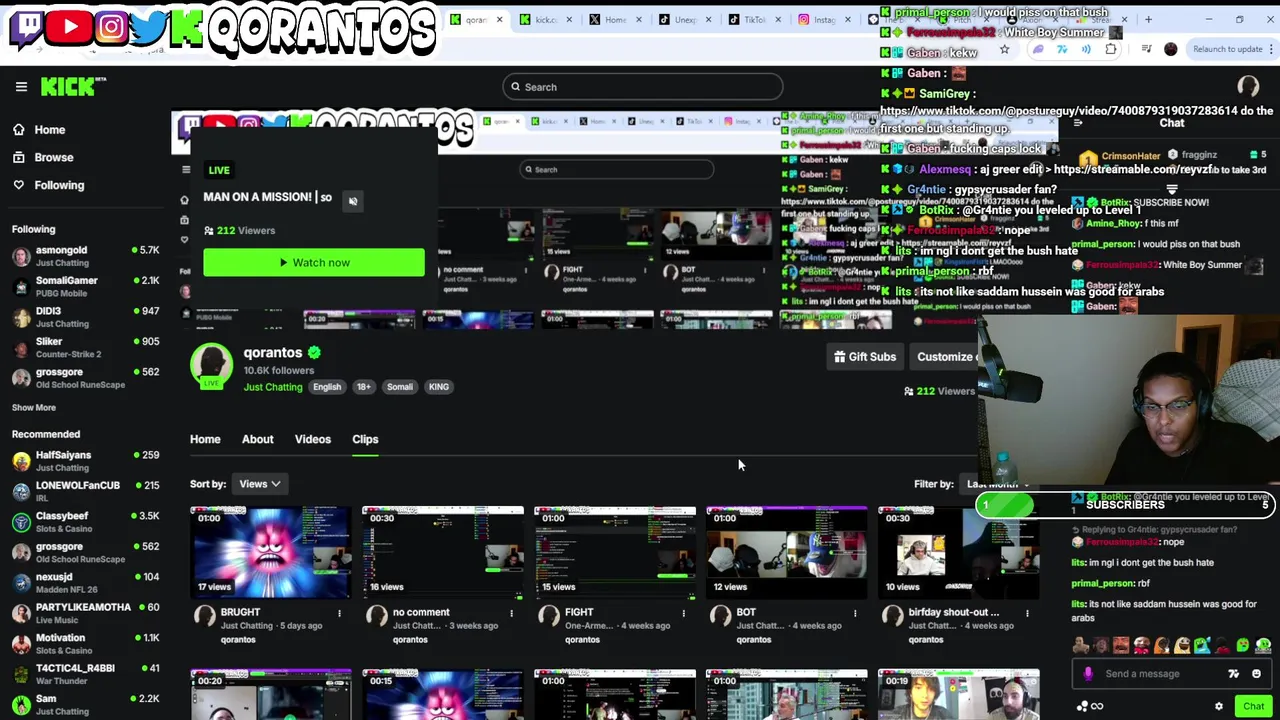The height and width of the screenshot is (720, 1280).
Task: Open the Chrome profile avatar
Action: [1171, 49]
